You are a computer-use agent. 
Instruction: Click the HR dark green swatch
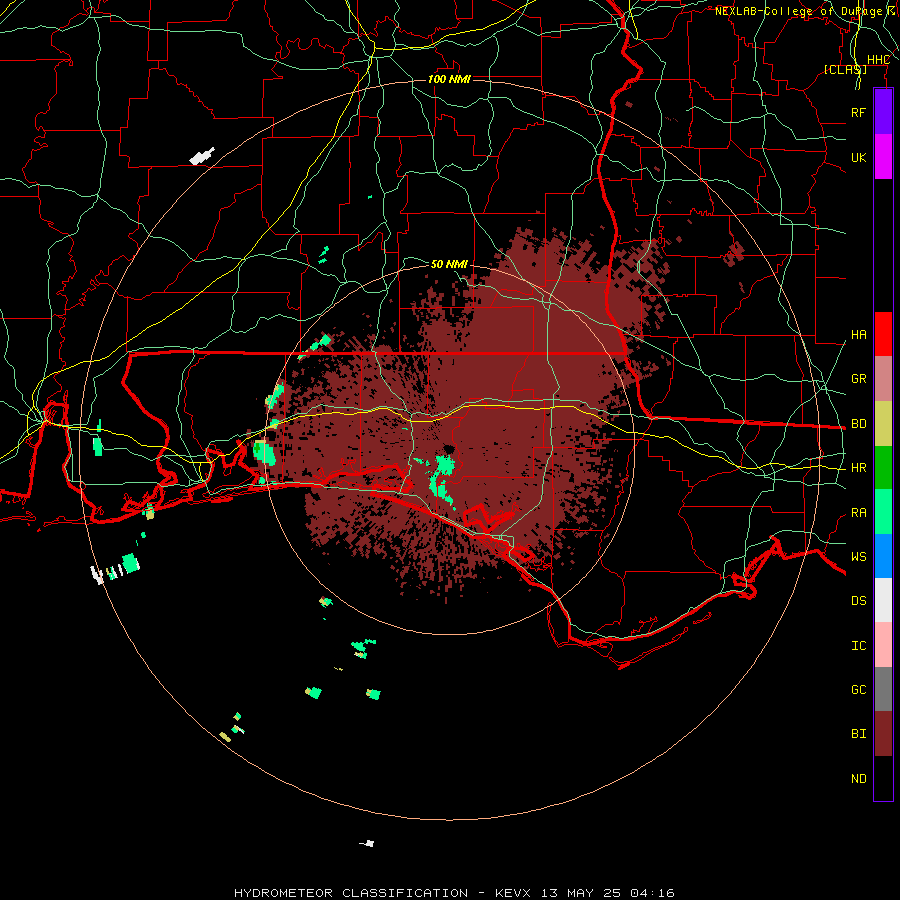point(883,468)
